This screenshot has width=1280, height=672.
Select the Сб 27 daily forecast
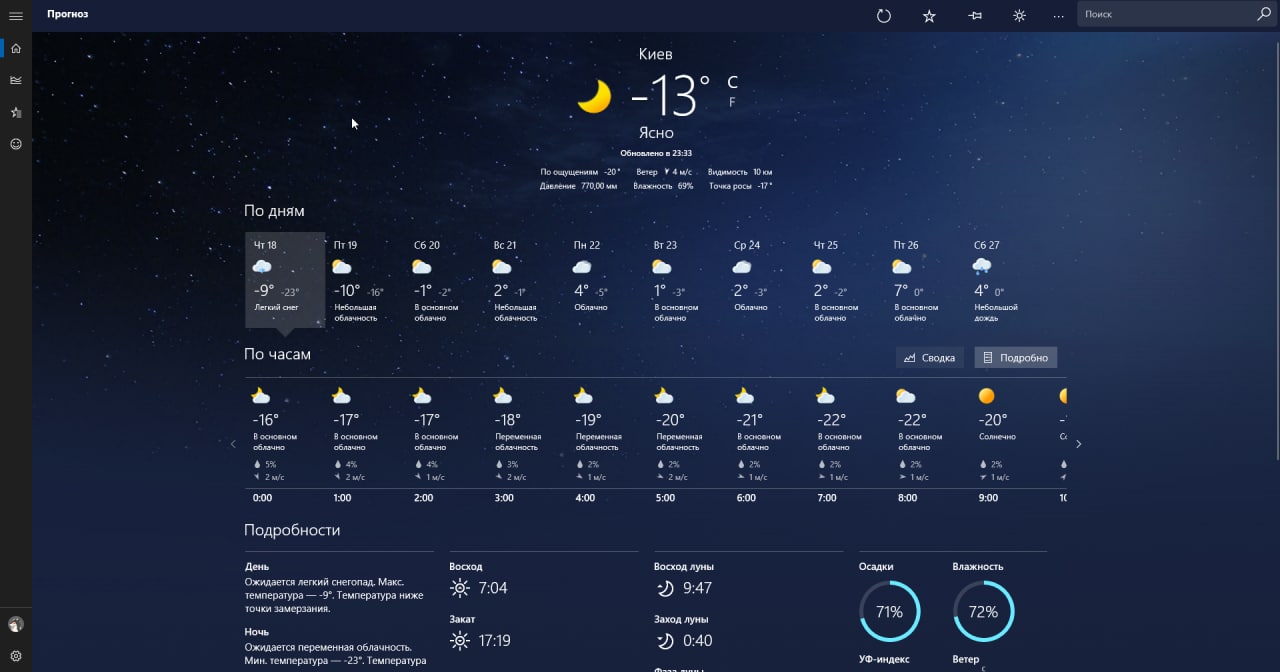(1005, 279)
